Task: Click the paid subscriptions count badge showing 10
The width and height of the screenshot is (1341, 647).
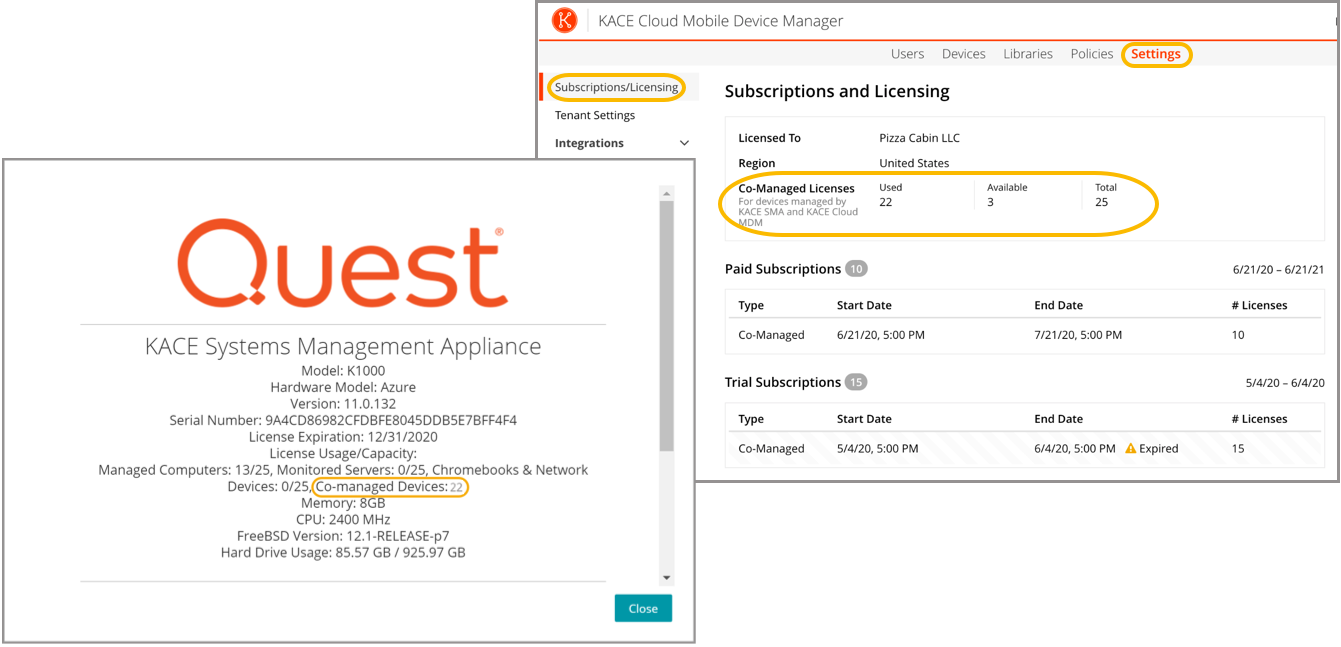Action: click(x=858, y=268)
